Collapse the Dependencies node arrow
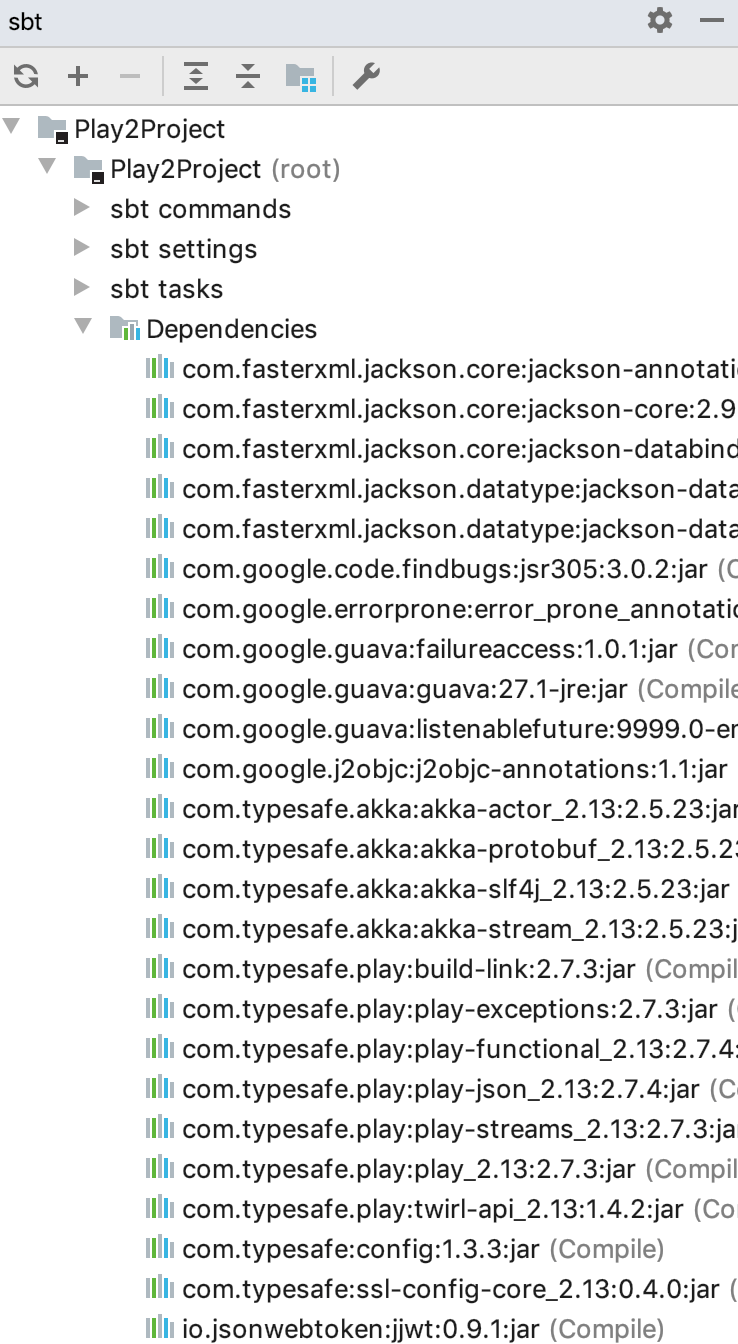This screenshot has width=738, height=1344. (83, 327)
